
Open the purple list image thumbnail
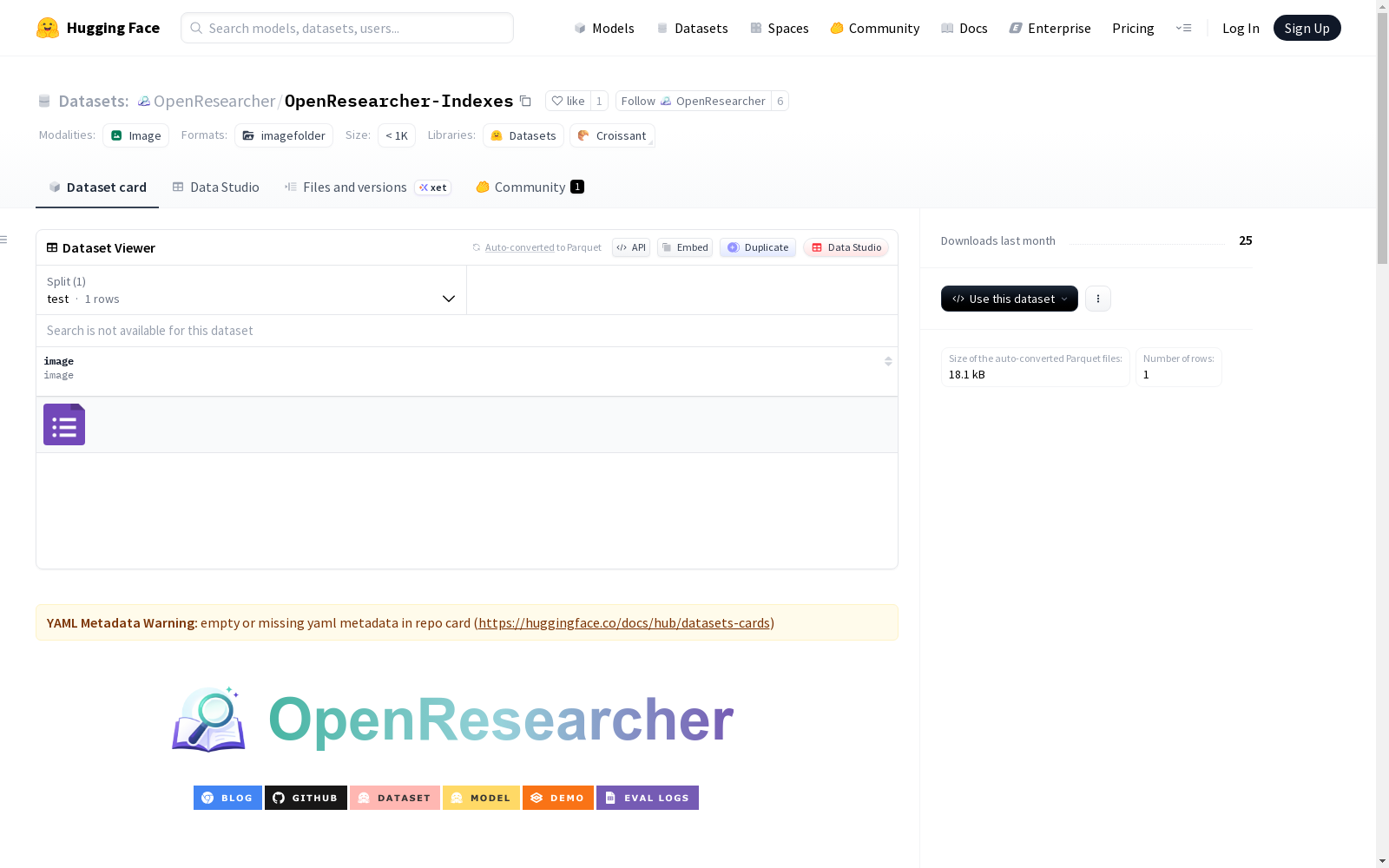click(x=64, y=424)
